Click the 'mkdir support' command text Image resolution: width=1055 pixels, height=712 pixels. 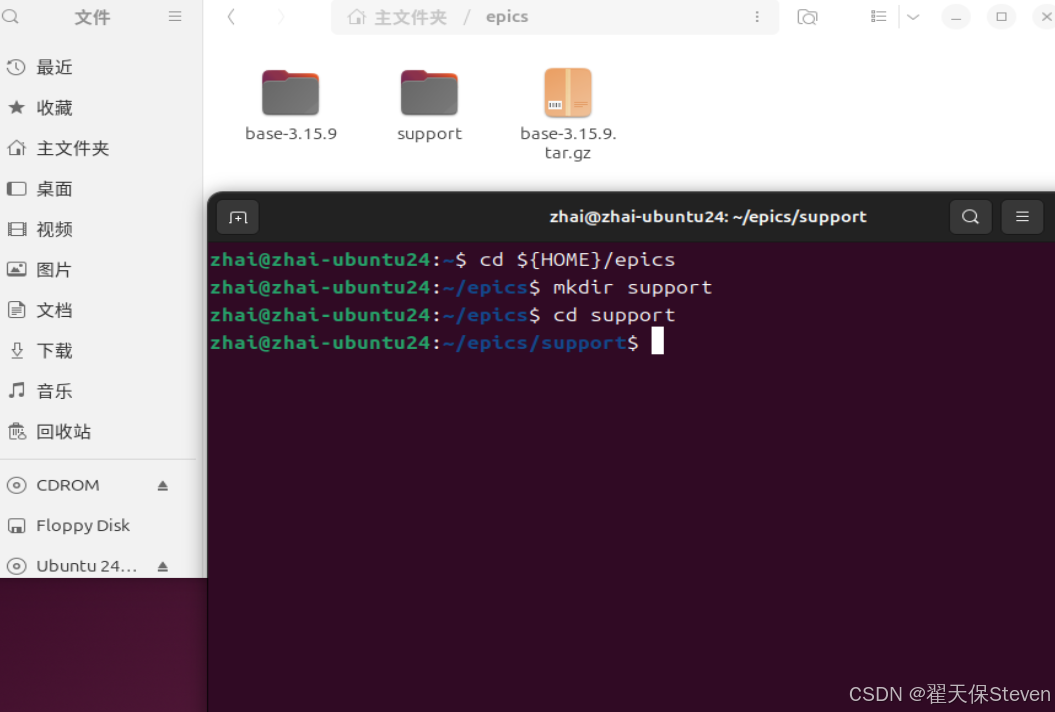[632, 287]
